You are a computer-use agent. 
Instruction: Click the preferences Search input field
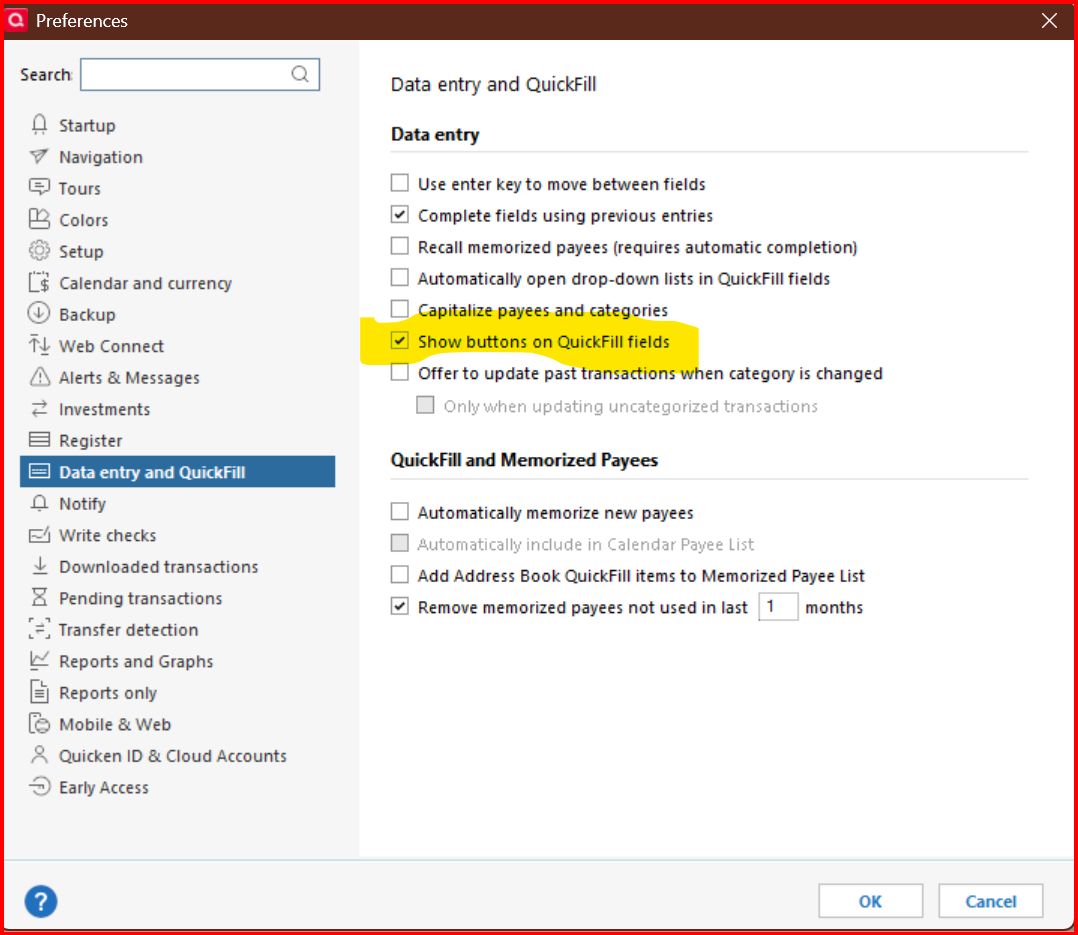199,74
